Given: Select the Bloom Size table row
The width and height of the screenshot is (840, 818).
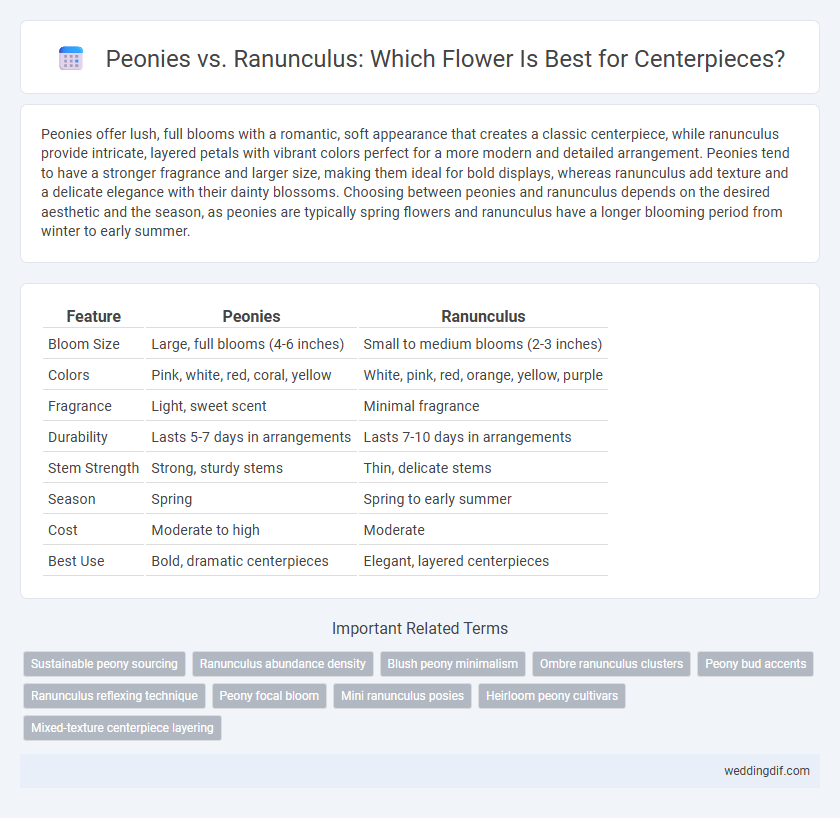Looking at the screenshot, I should 325,344.
